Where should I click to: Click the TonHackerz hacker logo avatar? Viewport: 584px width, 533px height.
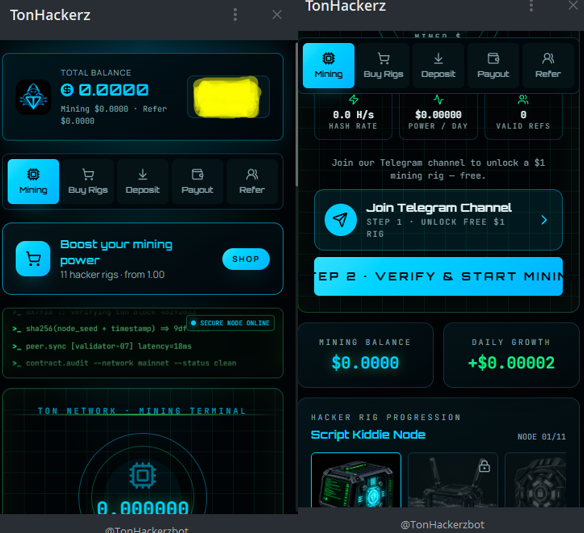[34, 97]
